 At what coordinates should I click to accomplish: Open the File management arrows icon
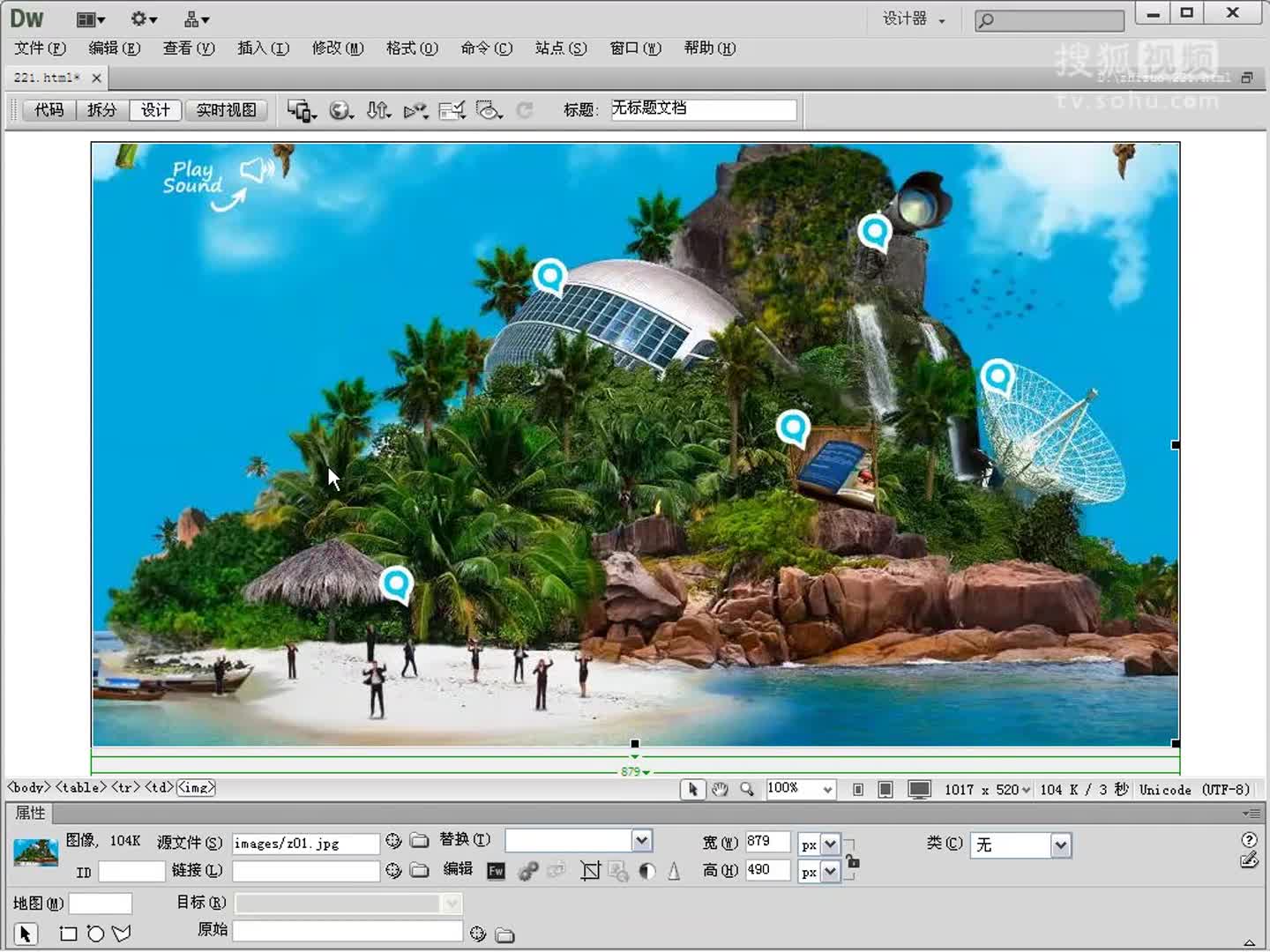[378, 110]
